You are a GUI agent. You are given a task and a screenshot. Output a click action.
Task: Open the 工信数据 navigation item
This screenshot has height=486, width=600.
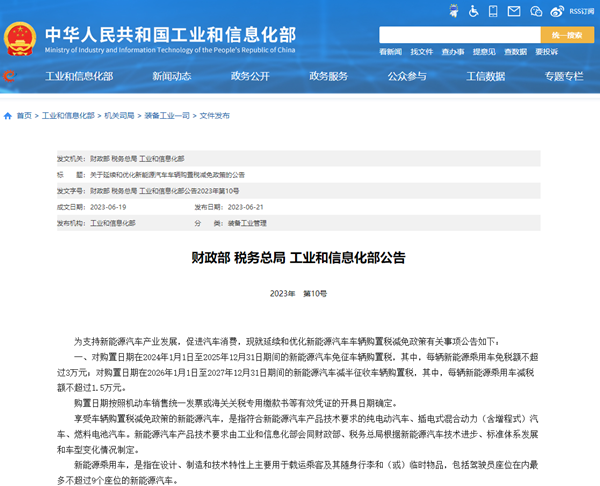485,76
